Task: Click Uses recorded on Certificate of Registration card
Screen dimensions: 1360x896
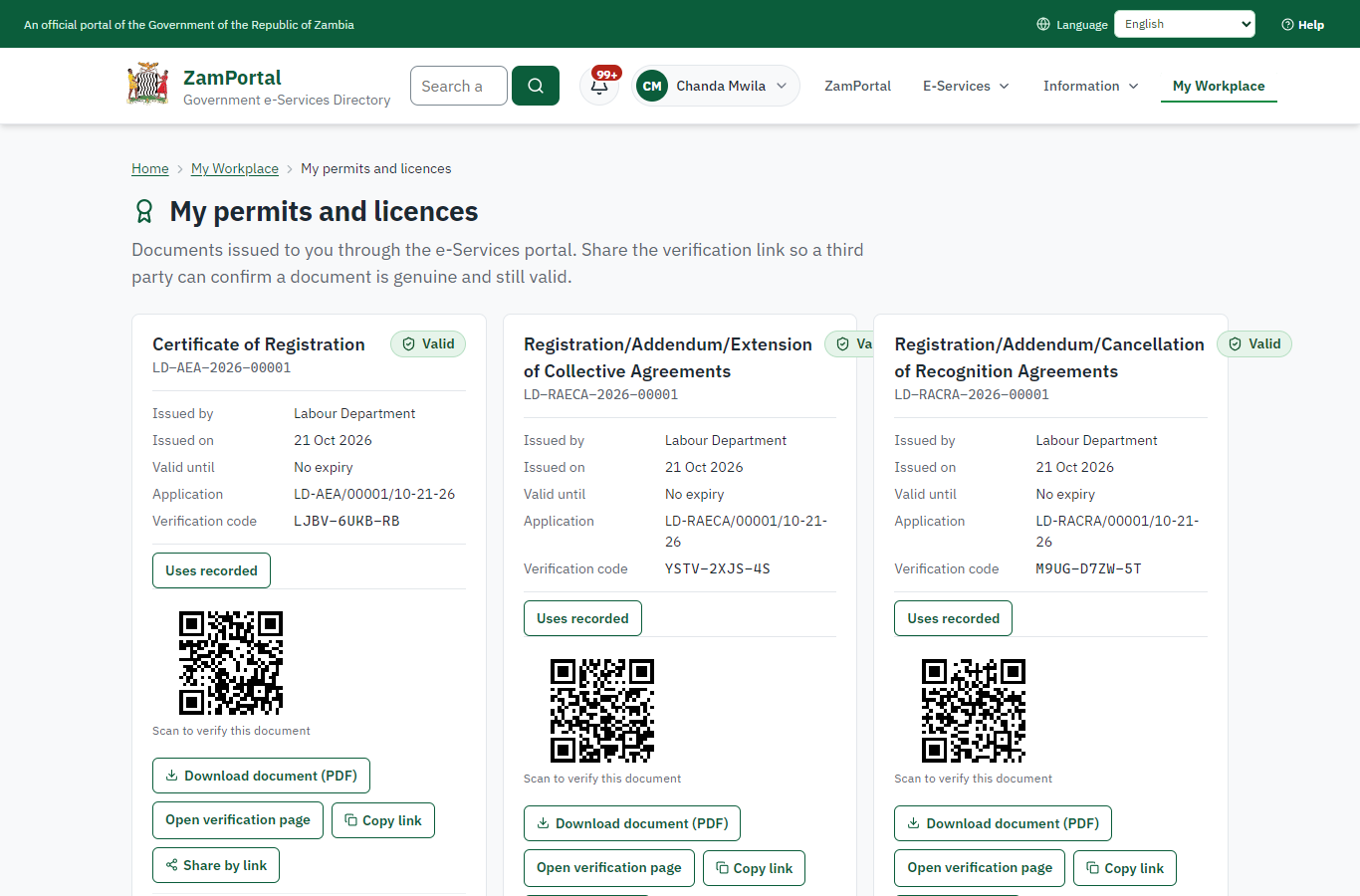Action: coord(211,570)
